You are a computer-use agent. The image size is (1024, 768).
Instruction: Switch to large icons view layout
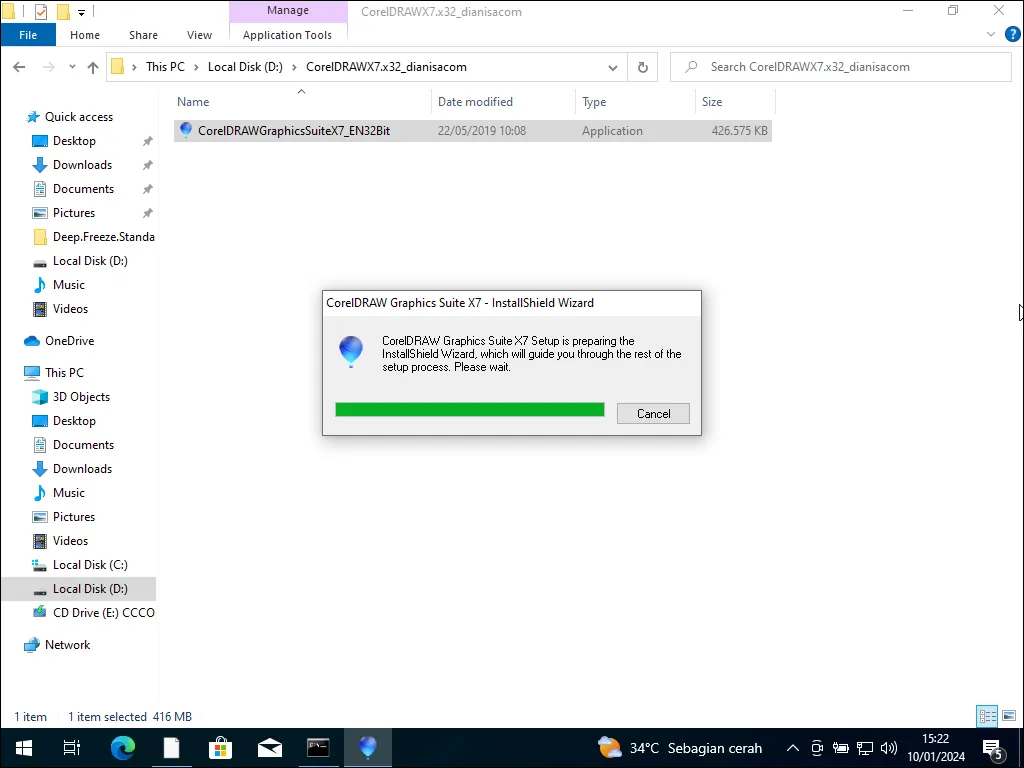(1008, 716)
